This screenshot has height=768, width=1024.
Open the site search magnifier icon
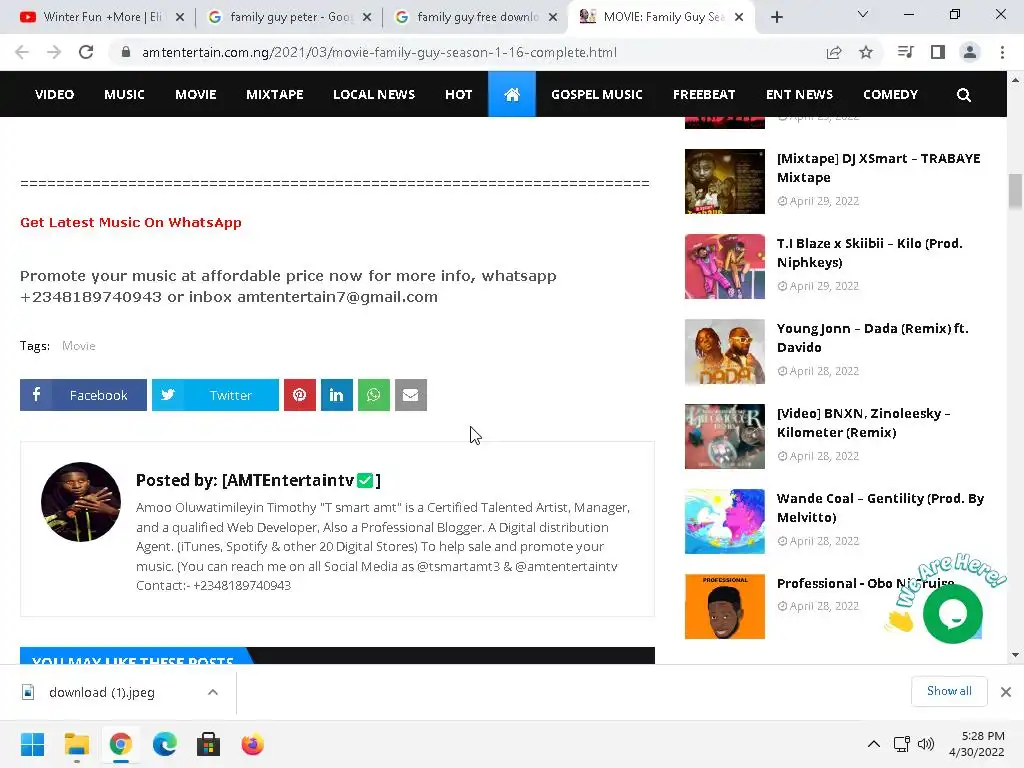tap(963, 95)
